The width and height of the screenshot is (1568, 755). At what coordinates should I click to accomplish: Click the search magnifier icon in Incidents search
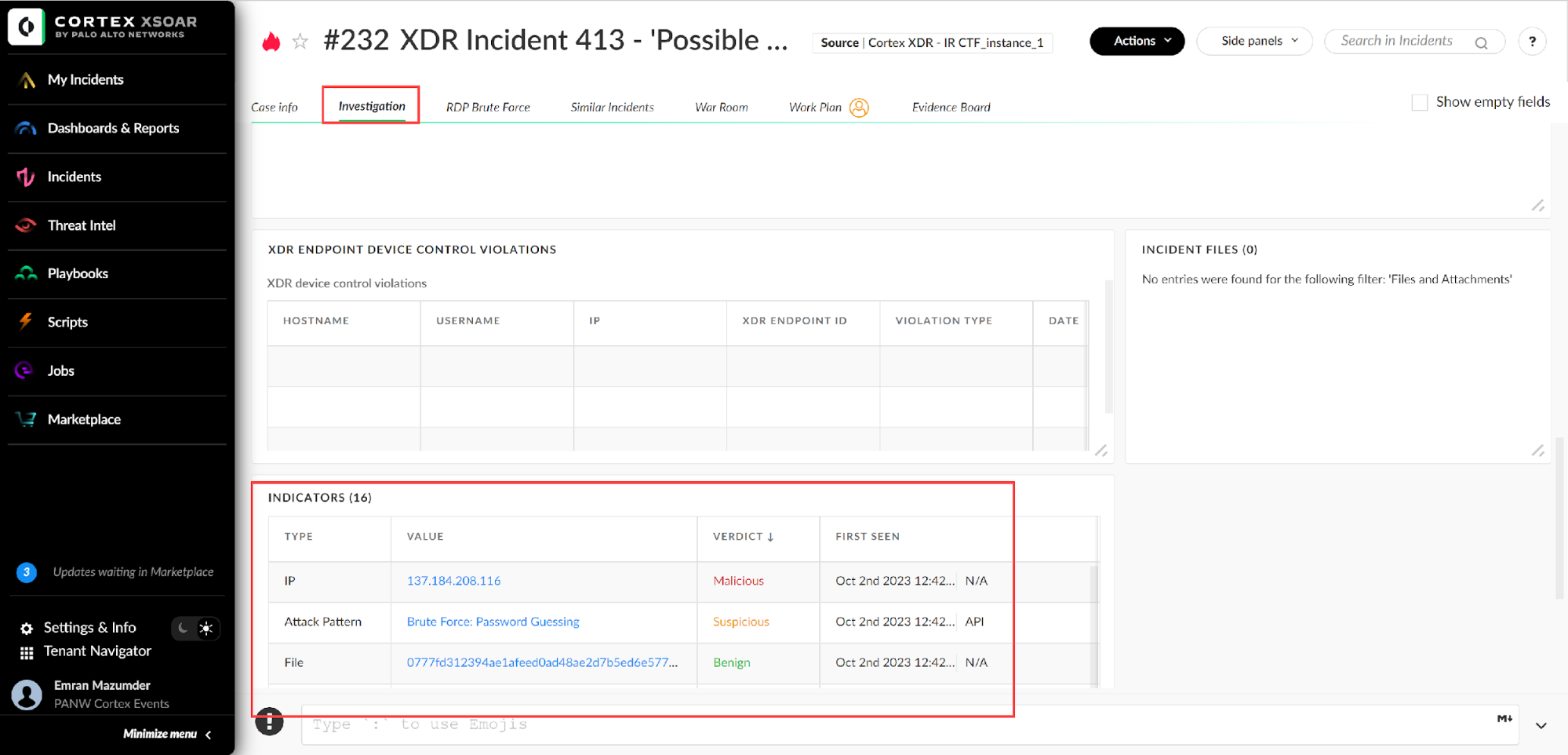coord(1481,43)
